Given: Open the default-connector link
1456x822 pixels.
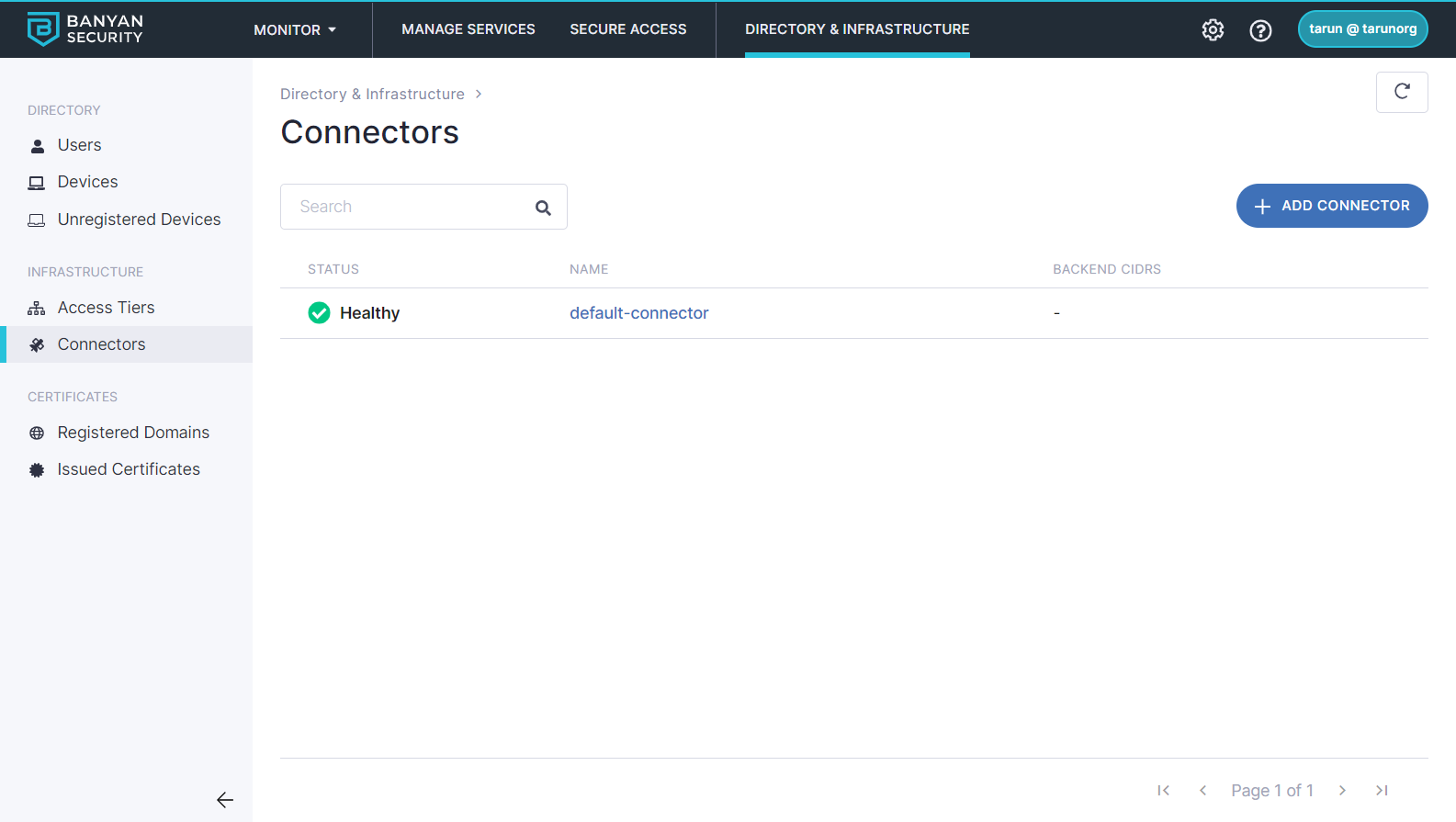Looking at the screenshot, I should click(638, 313).
